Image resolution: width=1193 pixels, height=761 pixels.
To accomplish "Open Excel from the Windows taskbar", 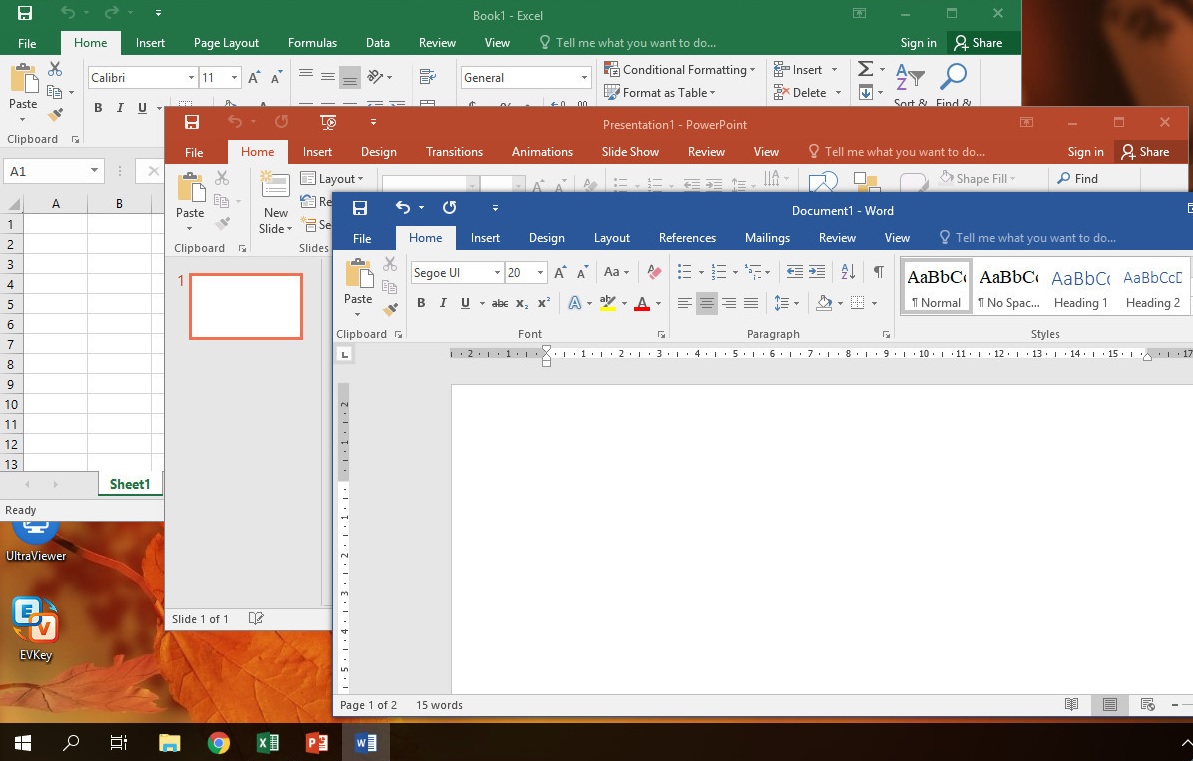I will click(267, 742).
